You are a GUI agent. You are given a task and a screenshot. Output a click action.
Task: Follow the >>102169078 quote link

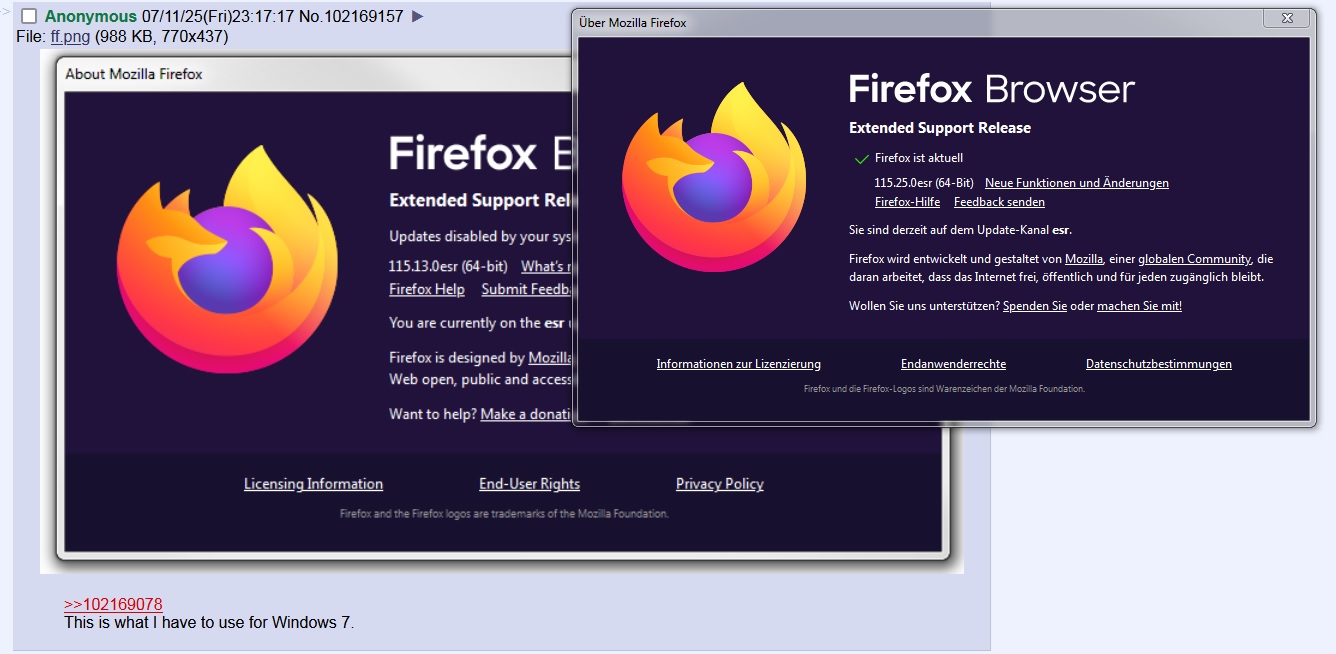[113, 604]
